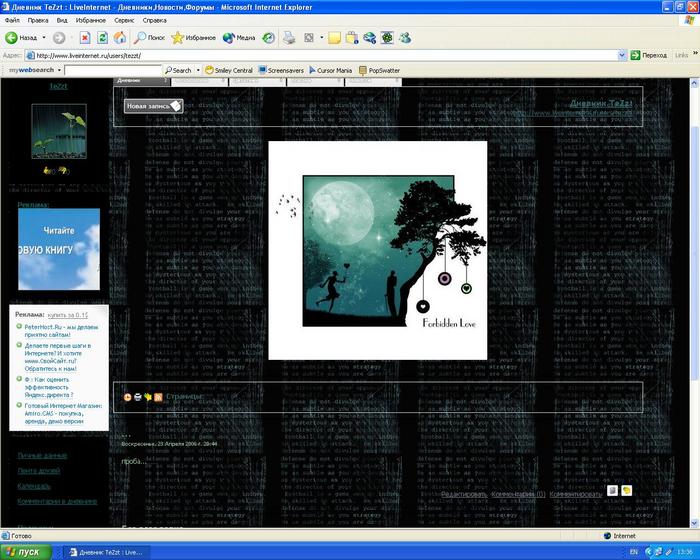Select the Дневник tab on the page
This screenshot has height=560, width=700.
point(142,81)
